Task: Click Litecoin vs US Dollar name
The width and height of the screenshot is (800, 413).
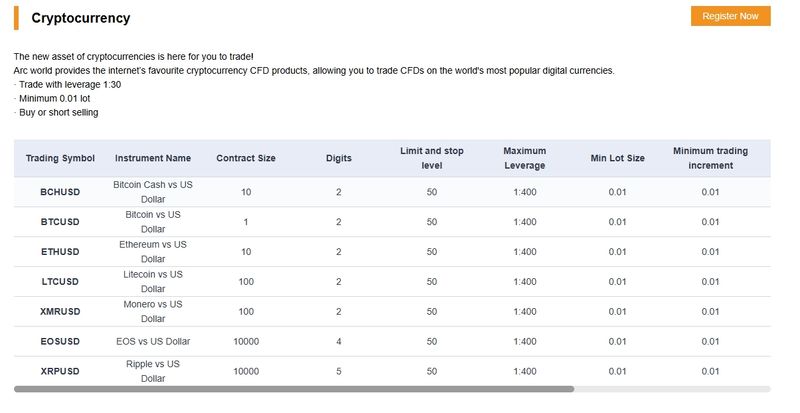Action: coord(153,281)
